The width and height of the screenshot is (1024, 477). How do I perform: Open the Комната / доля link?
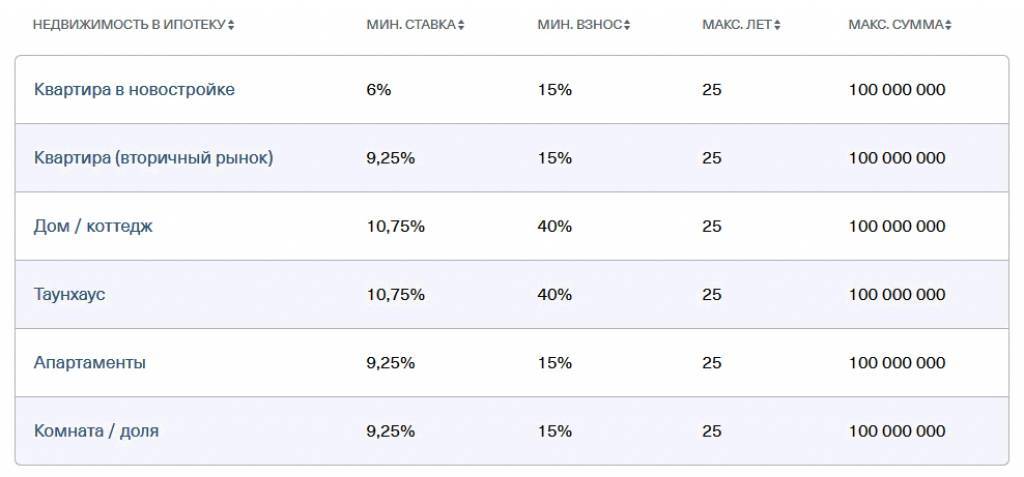pos(96,431)
